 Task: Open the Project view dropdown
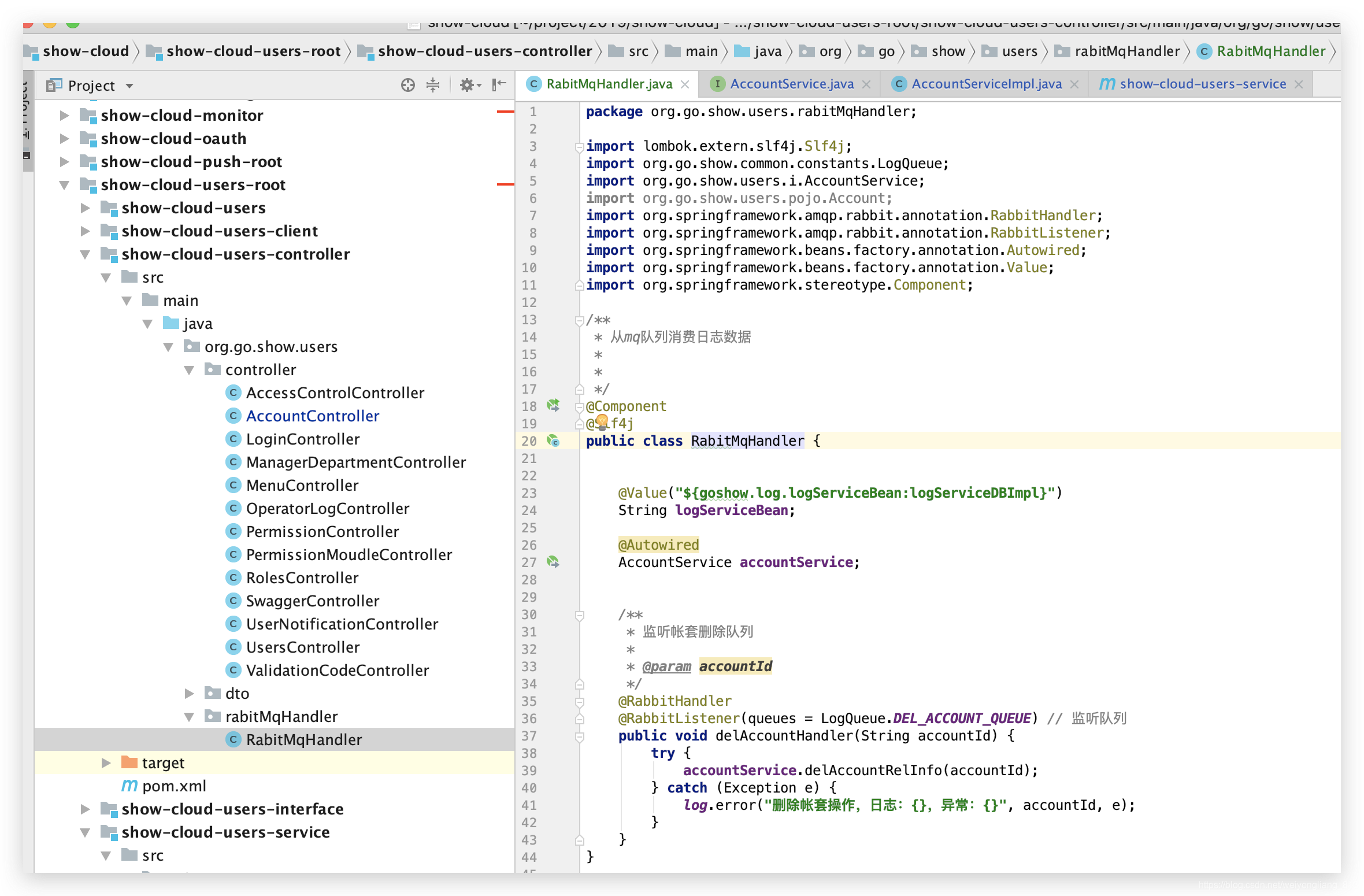click(129, 86)
